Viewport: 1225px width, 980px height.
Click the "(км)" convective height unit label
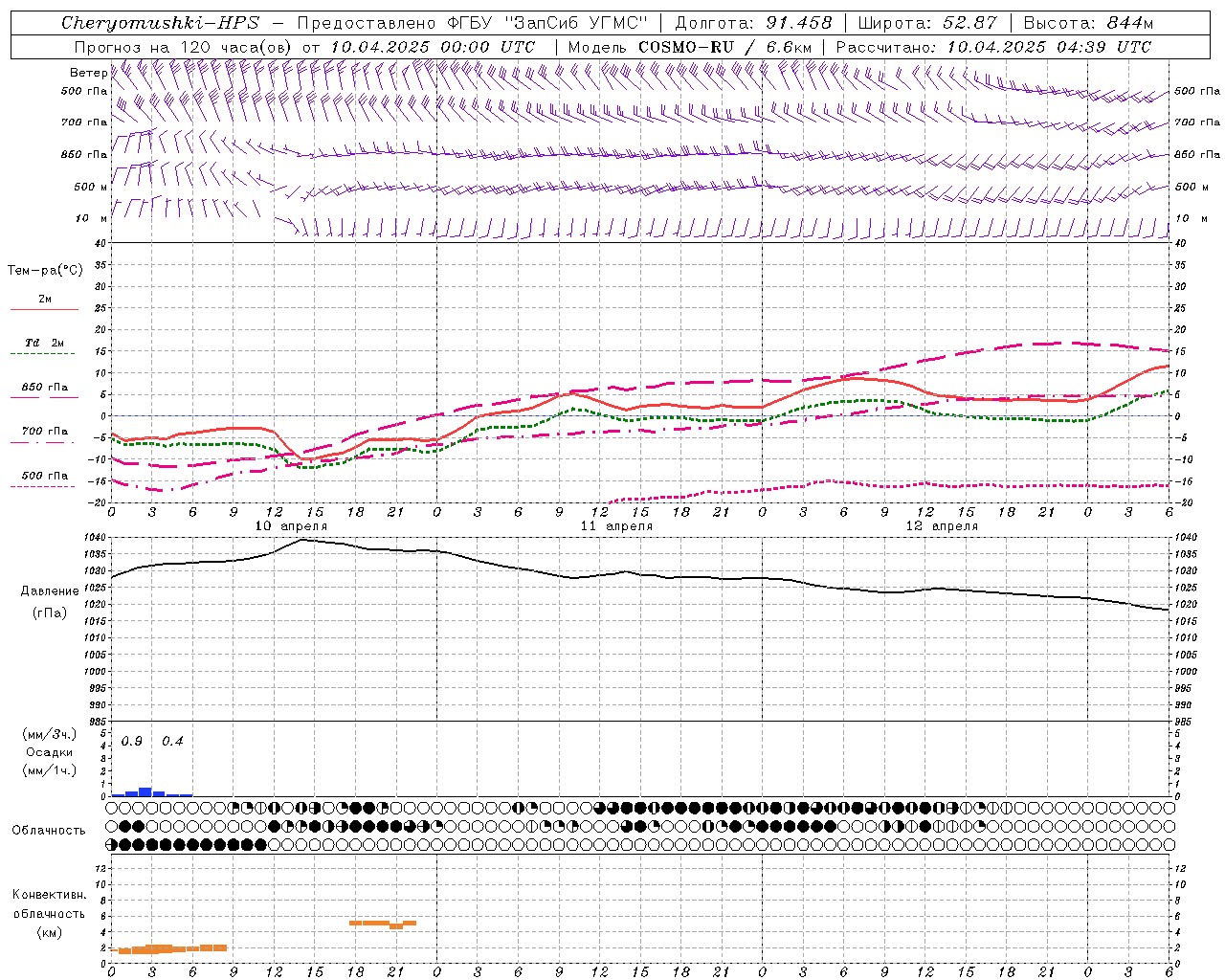click(x=49, y=932)
